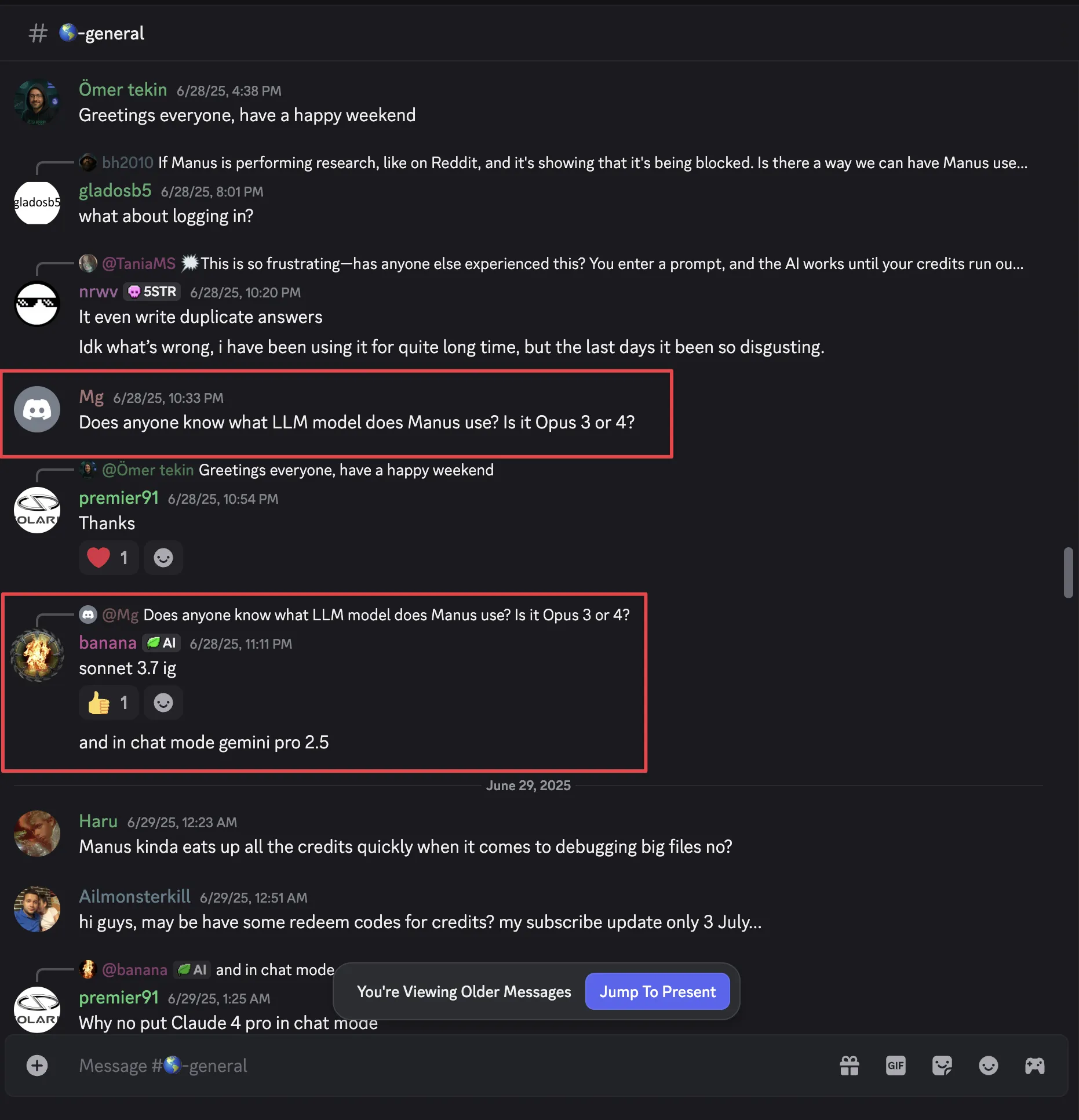This screenshot has width=1079, height=1120.
Task: Click the 5STR badge next to nrwv
Action: (151, 292)
